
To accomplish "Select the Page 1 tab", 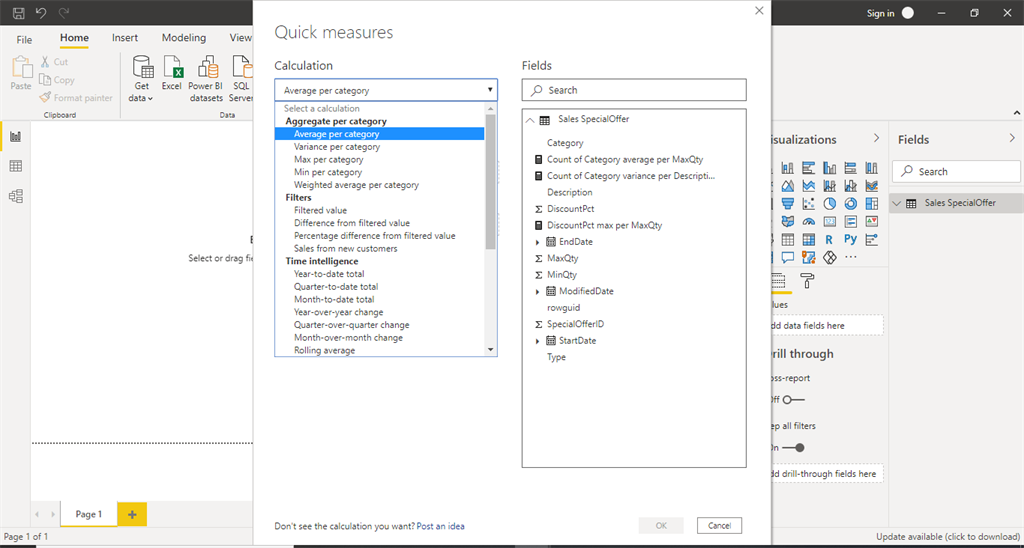I will pyautogui.click(x=89, y=514).
